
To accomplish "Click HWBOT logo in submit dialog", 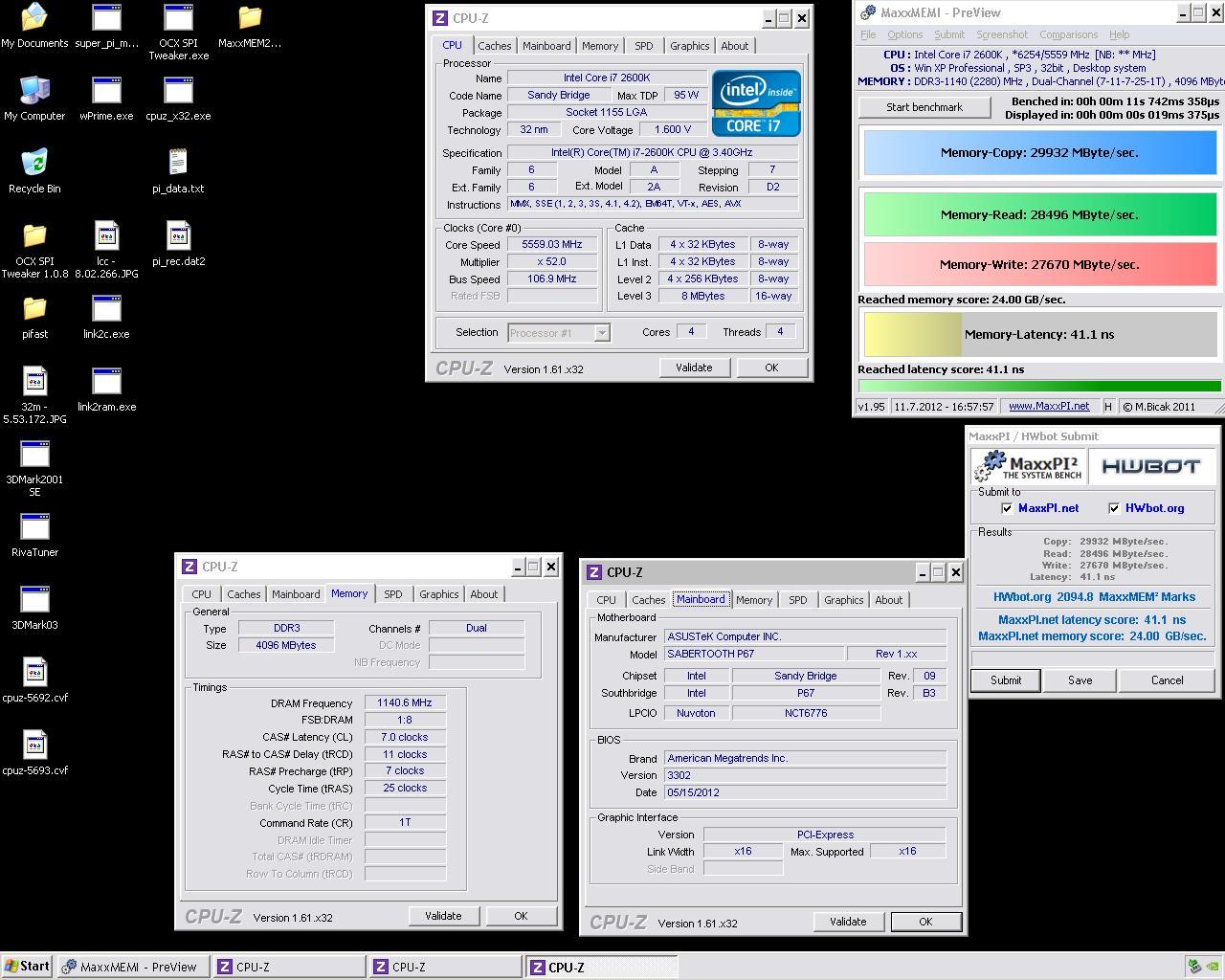I will pyautogui.click(x=1151, y=466).
